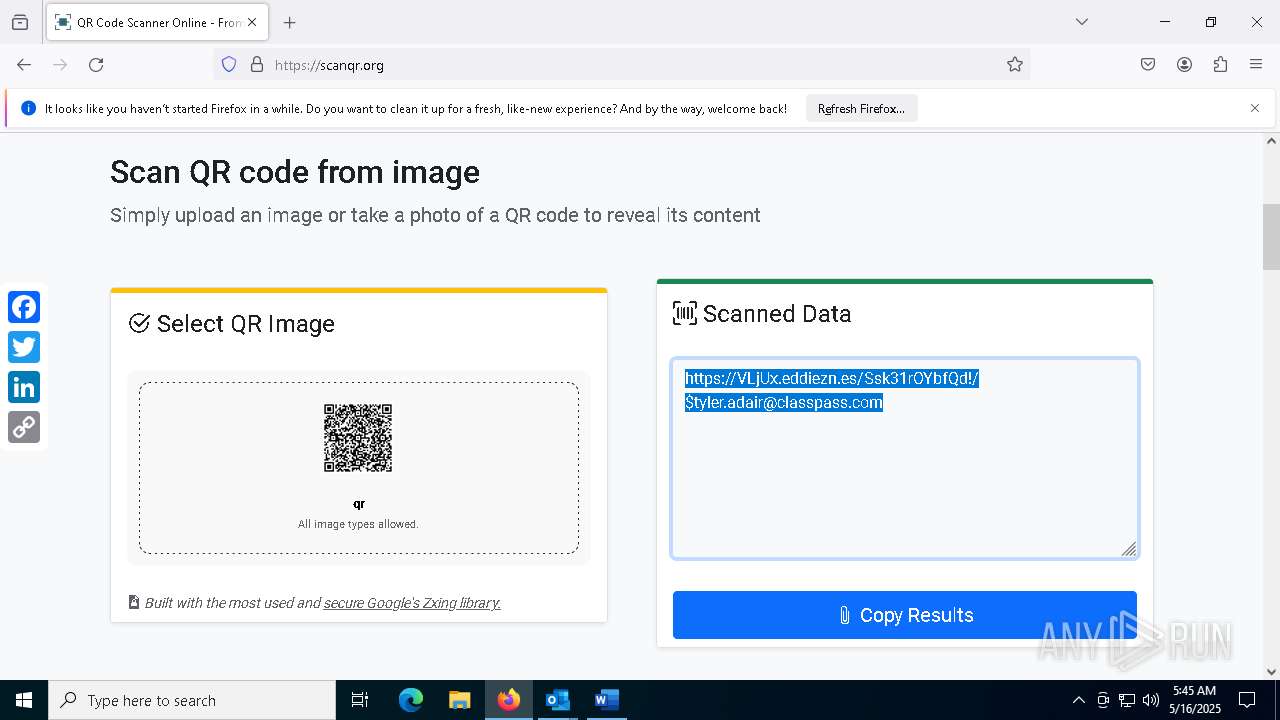This screenshot has height=720, width=1280.
Task: Click the 'Scan QR code from image' heading
Action: [295, 172]
